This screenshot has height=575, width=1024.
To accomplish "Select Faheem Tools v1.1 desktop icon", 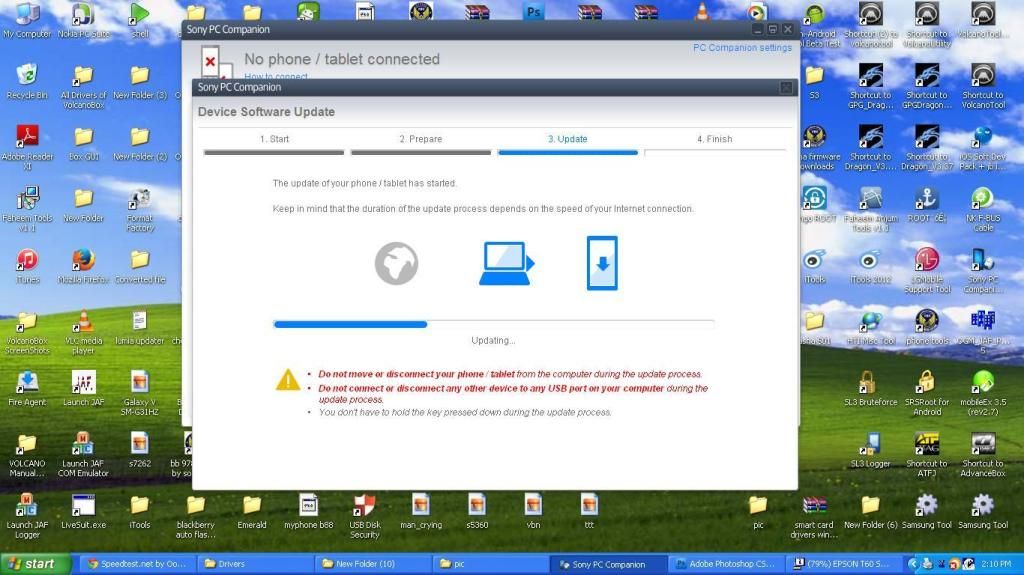I will [x=27, y=209].
